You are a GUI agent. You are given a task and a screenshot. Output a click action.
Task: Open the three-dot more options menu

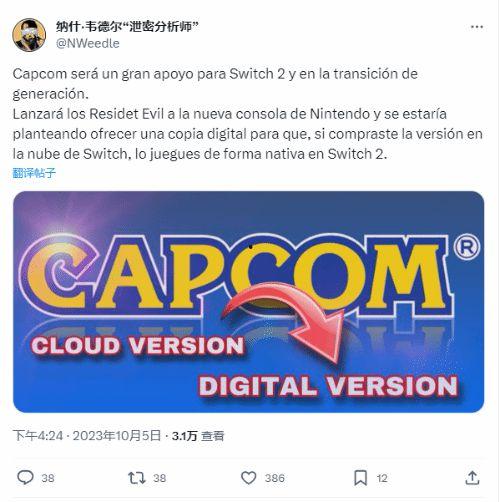point(477,27)
